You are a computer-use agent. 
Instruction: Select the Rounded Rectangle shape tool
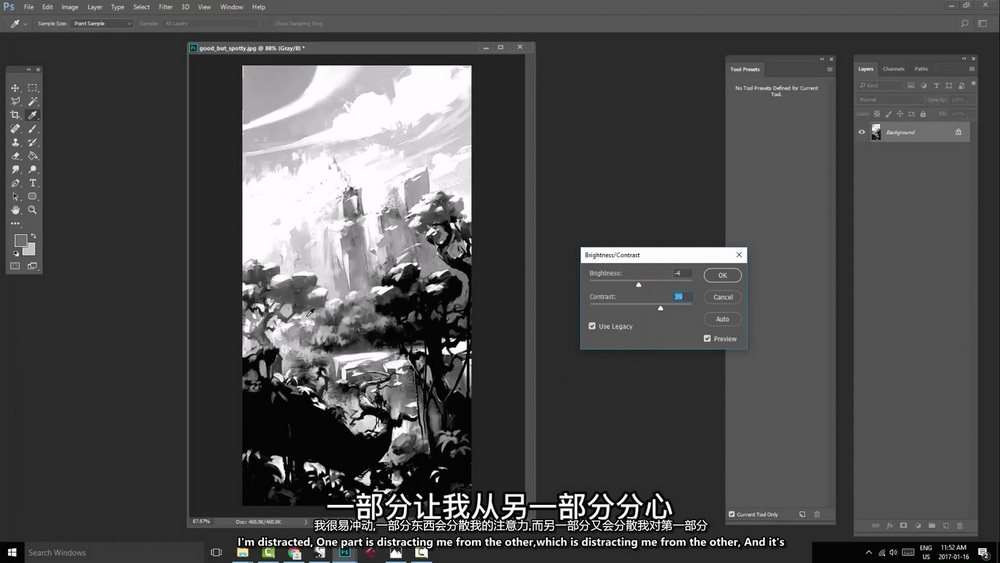coord(33,196)
